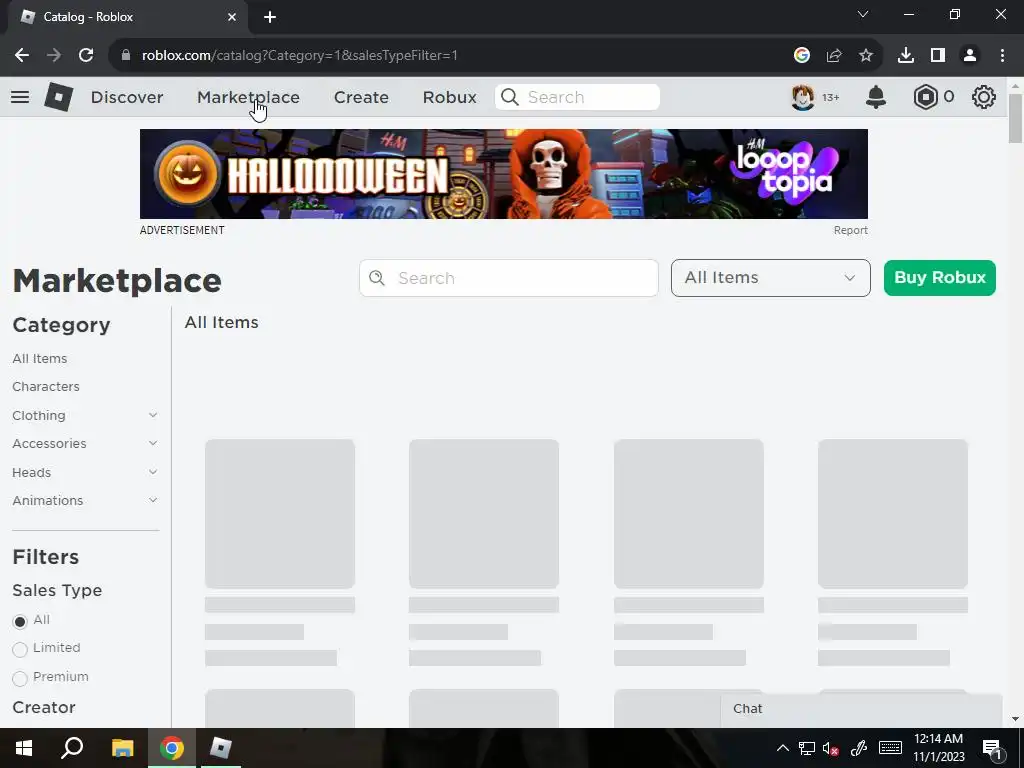Click the Marketplace search magnifier icon
Viewport: 1024px width, 768px height.
click(377, 278)
